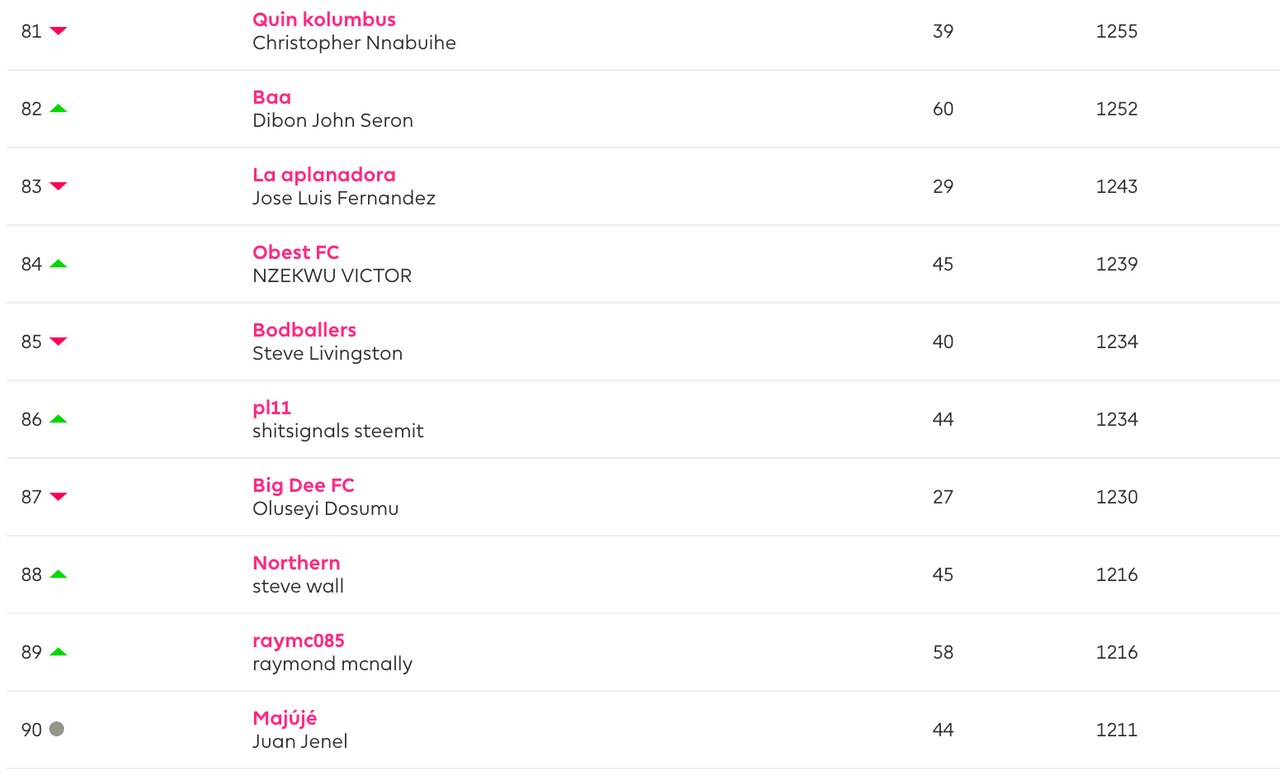Click grey no-change dot at rank 90
Screen dimensions: 1280x776
tap(57, 729)
